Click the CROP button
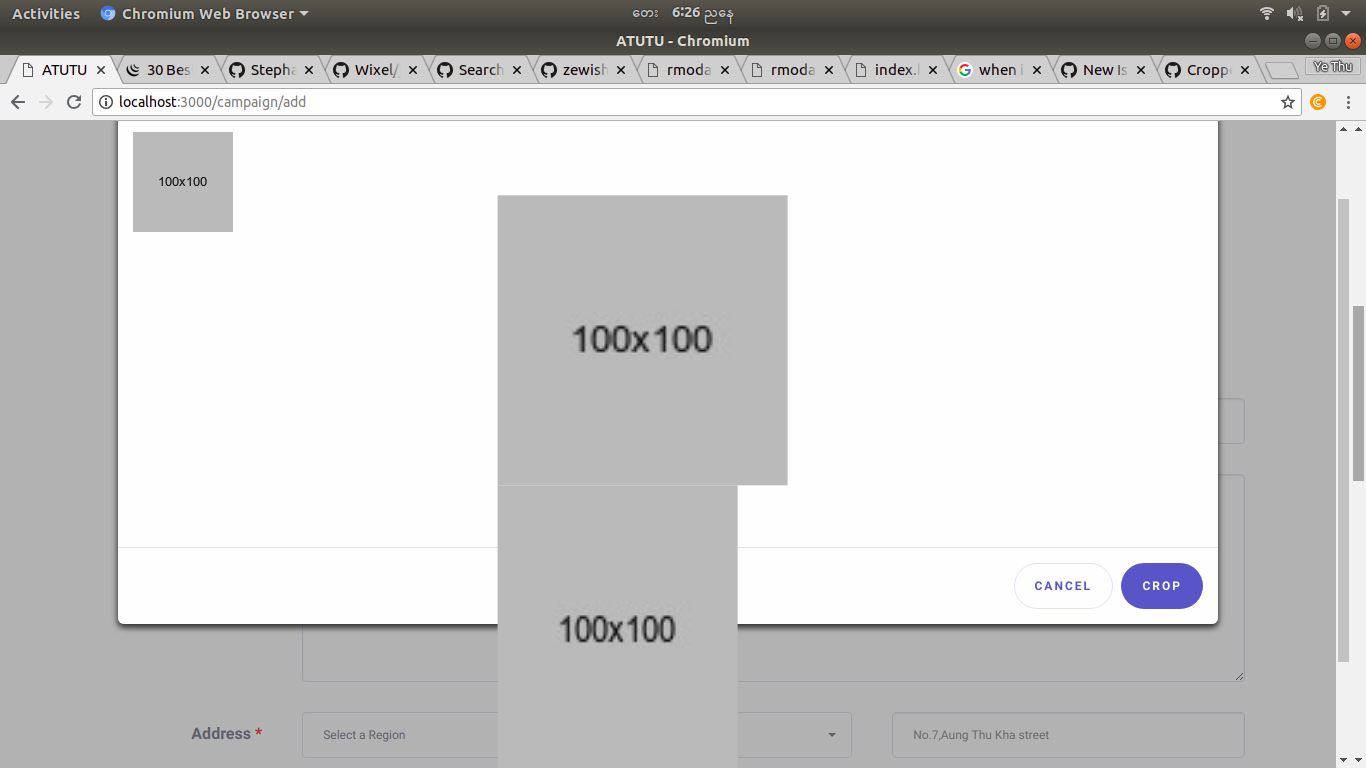 coord(1161,586)
